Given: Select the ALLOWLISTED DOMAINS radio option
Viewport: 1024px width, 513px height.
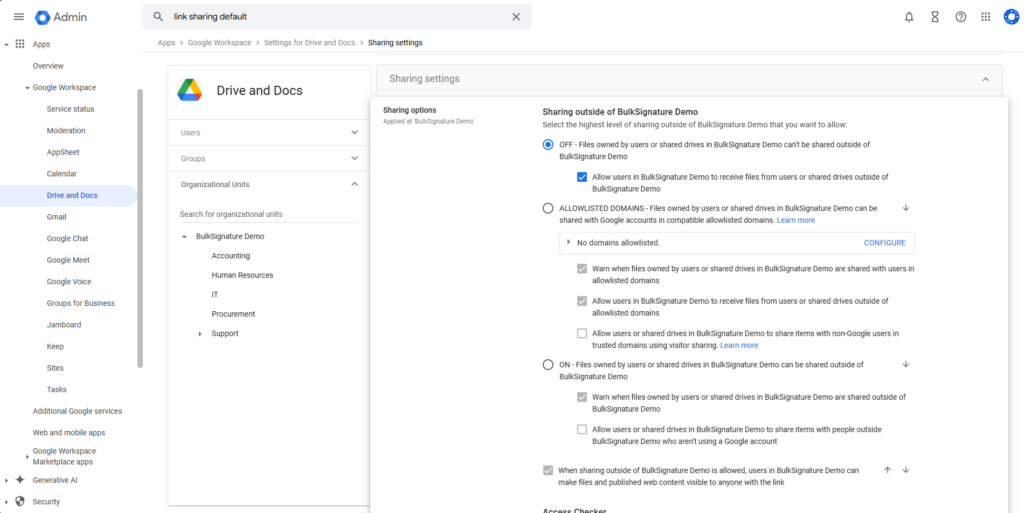Looking at the screenshot, I should (x=547, y=208).
